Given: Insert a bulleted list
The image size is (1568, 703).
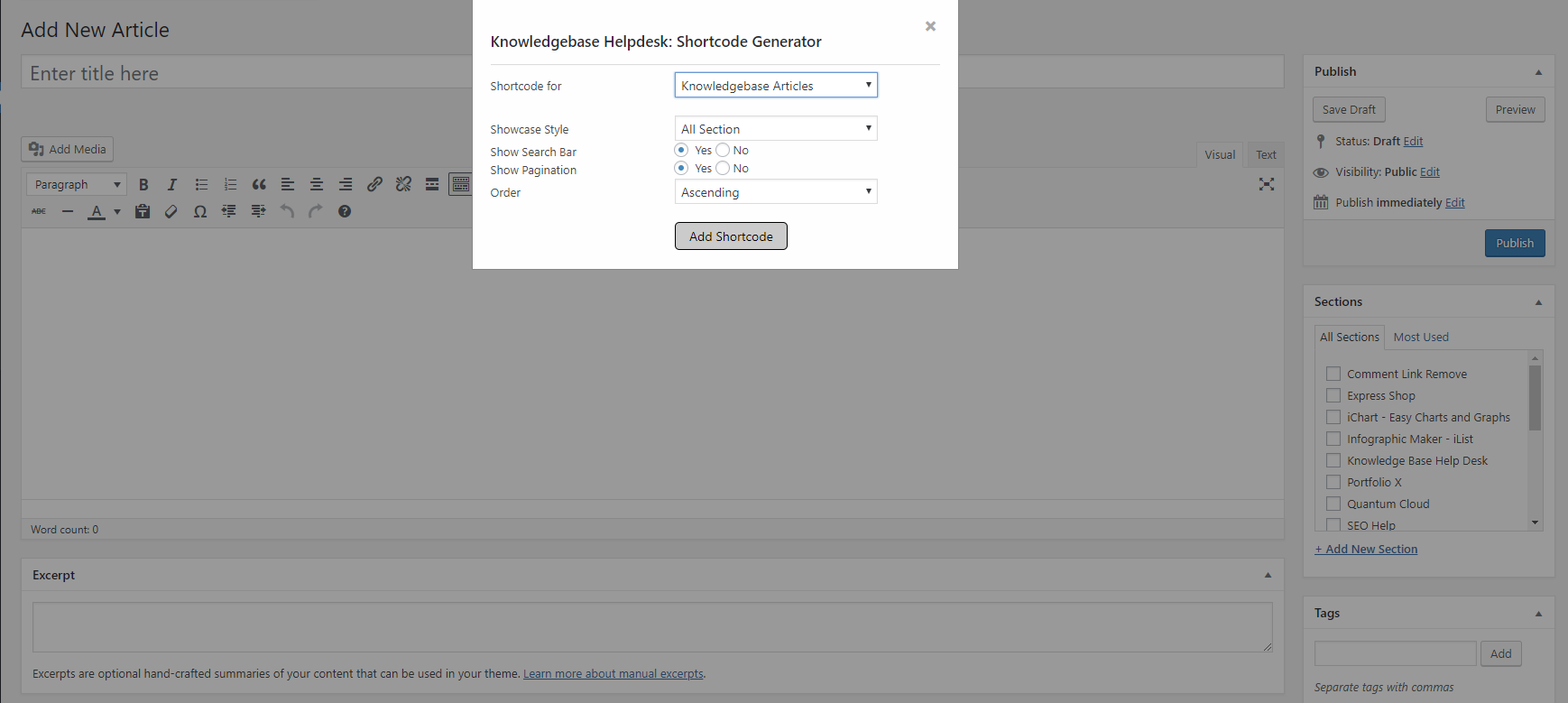Looking at the screenshot, I should 201,184.
